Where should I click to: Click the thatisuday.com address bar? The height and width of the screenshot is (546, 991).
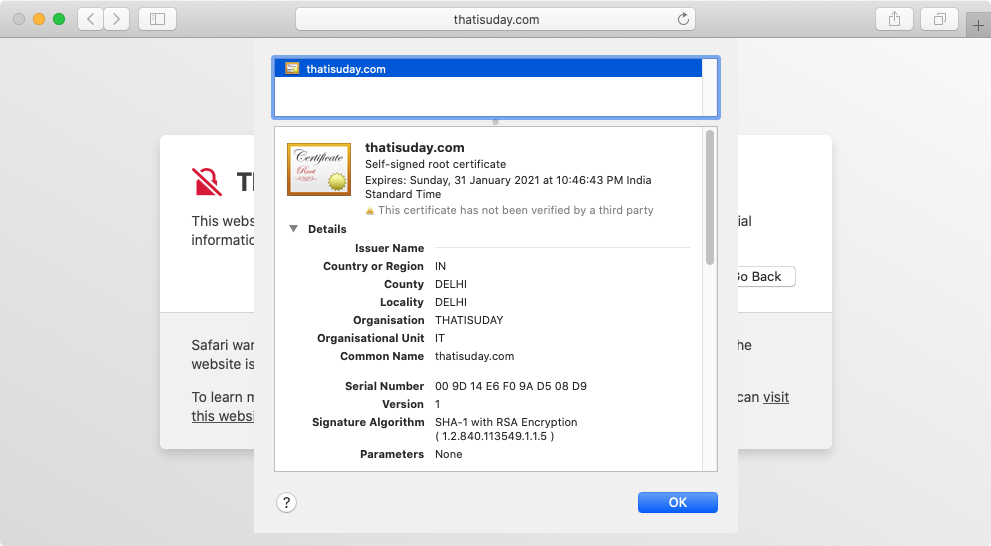coord(496,19)
